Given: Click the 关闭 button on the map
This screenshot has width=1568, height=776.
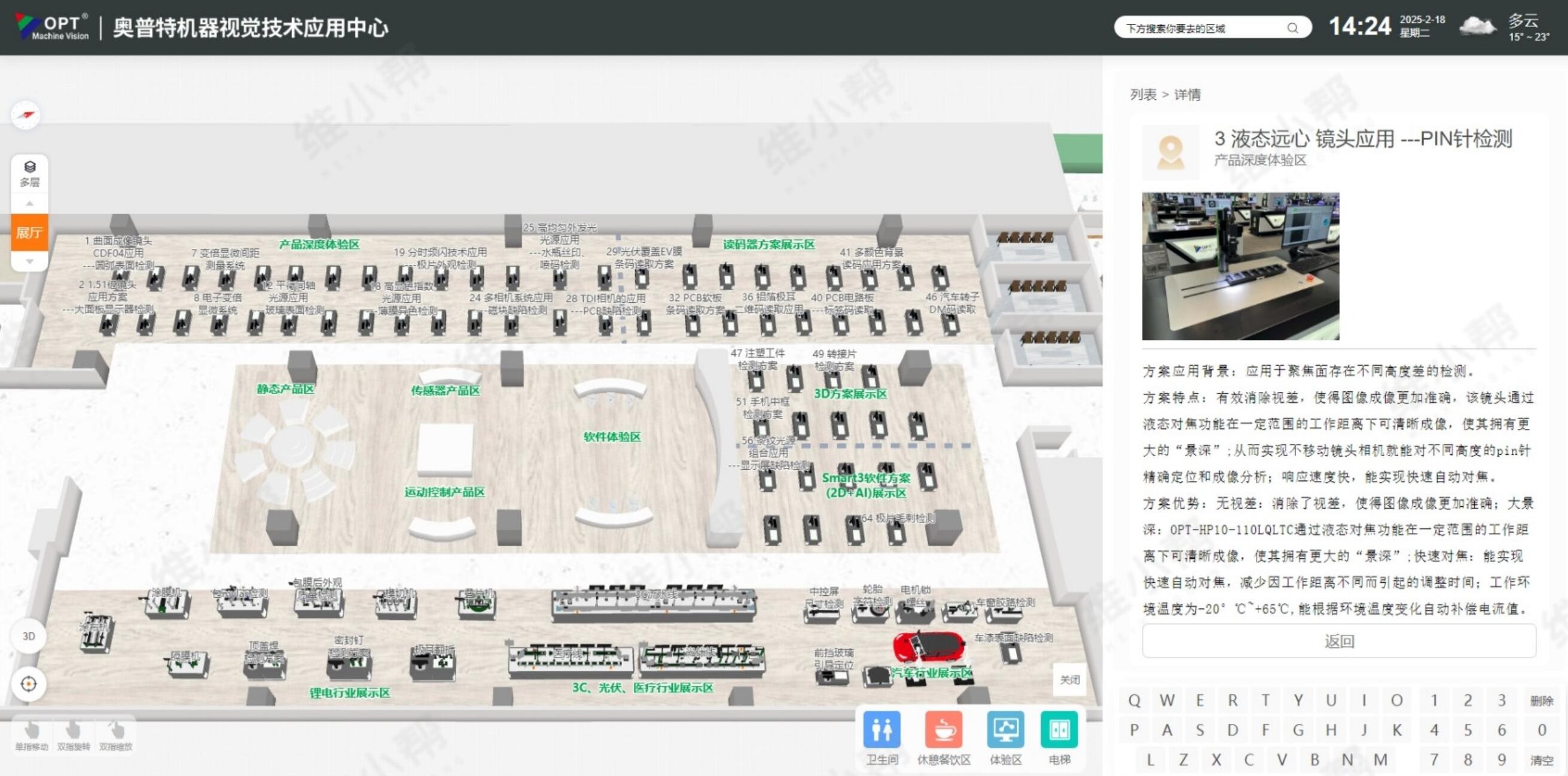Looking at the screenshot, I should click(1069, 680).
